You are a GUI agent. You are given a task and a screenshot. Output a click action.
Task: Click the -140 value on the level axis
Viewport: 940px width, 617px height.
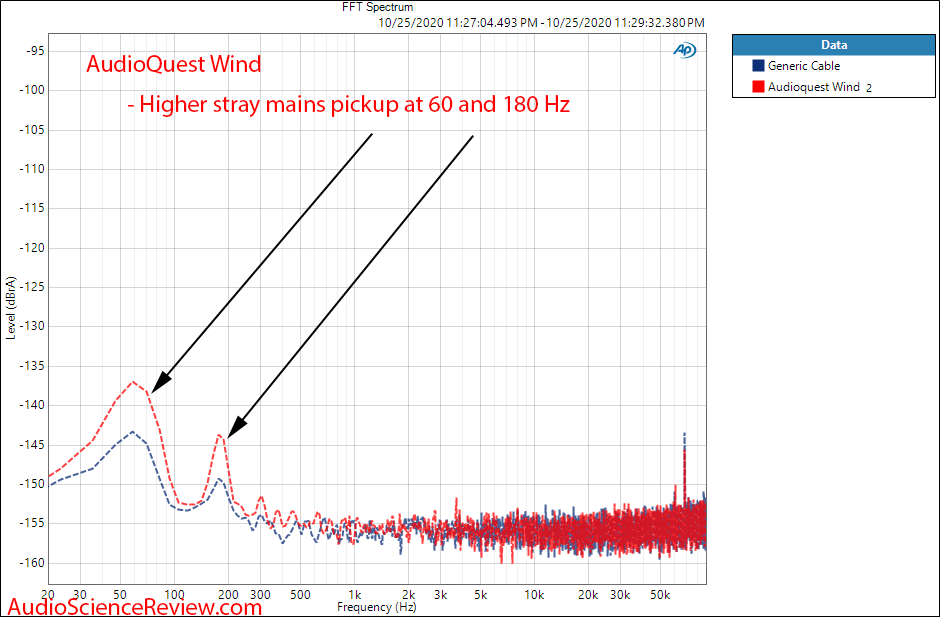point(32,405)
